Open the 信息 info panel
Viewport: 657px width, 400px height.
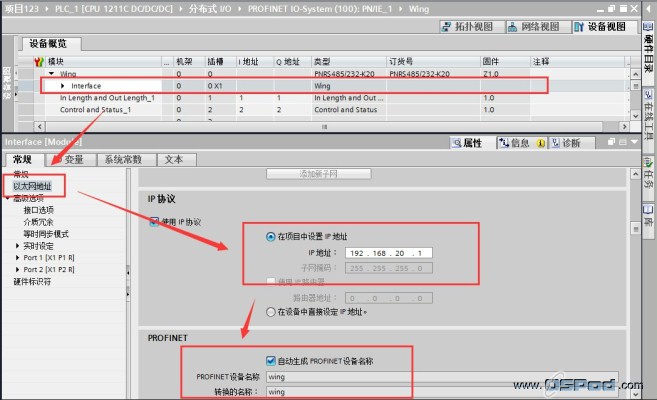(515, 143)
